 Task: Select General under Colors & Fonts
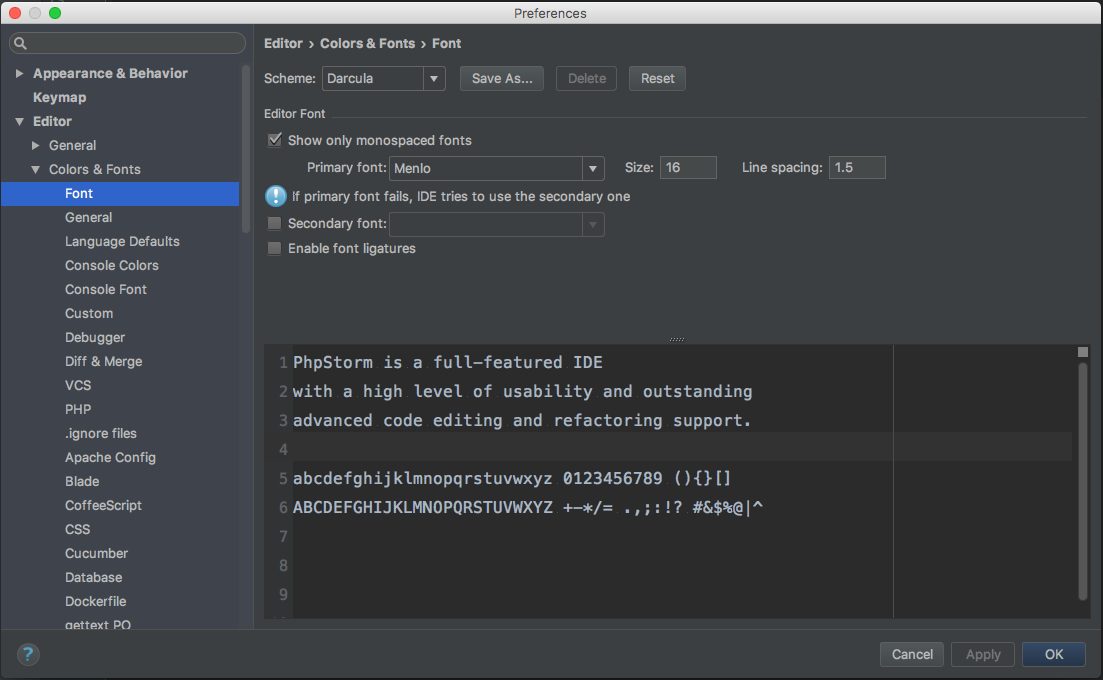89,217
